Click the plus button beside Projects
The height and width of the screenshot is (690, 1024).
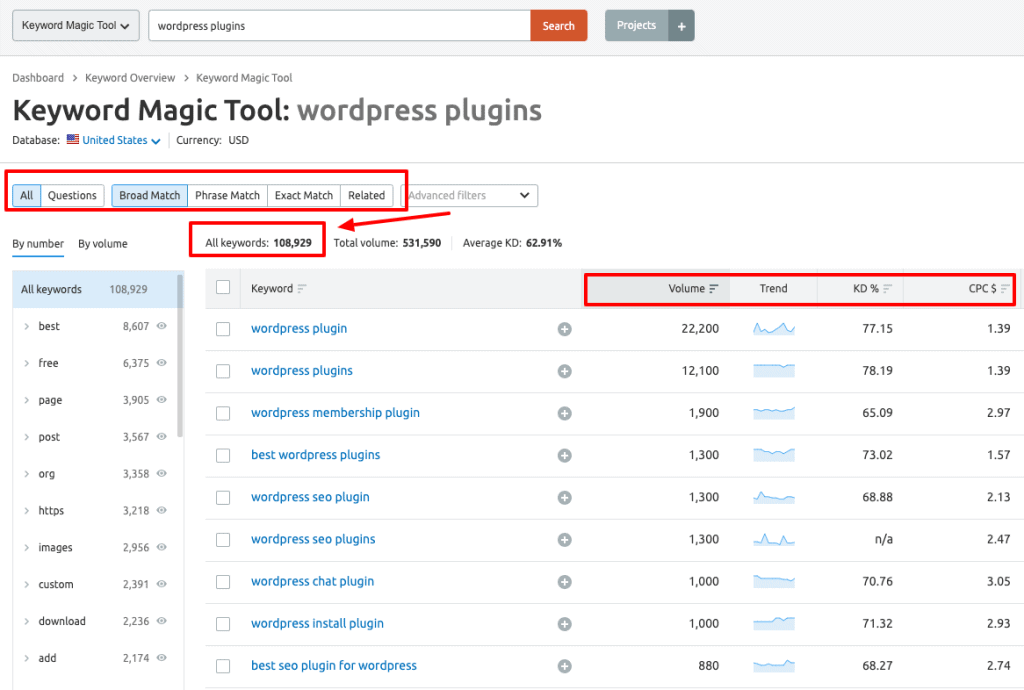[x=681, y=25]
